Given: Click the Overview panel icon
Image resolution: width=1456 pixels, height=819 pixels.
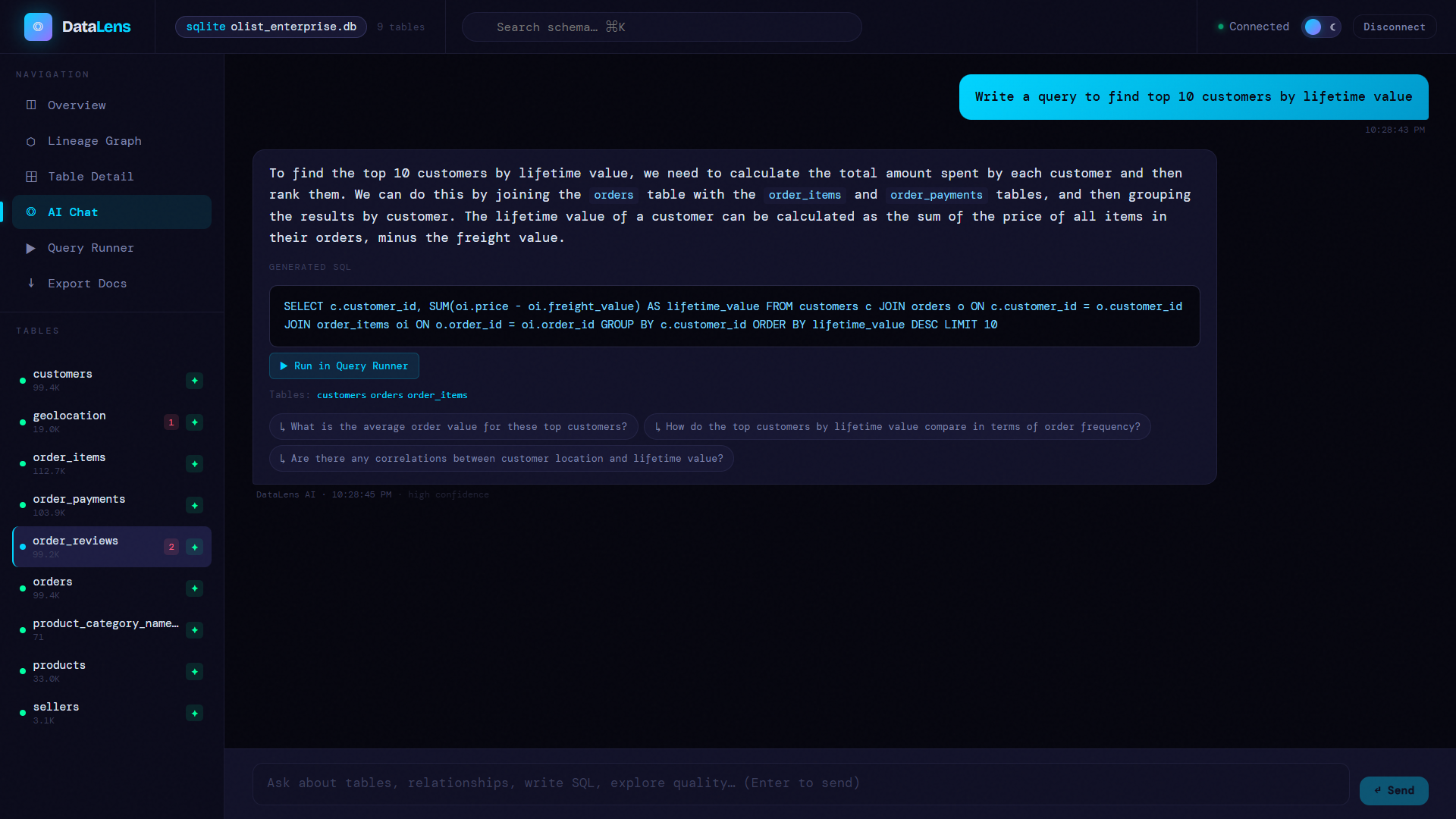Looking at the screenshot, I should 31,105.
